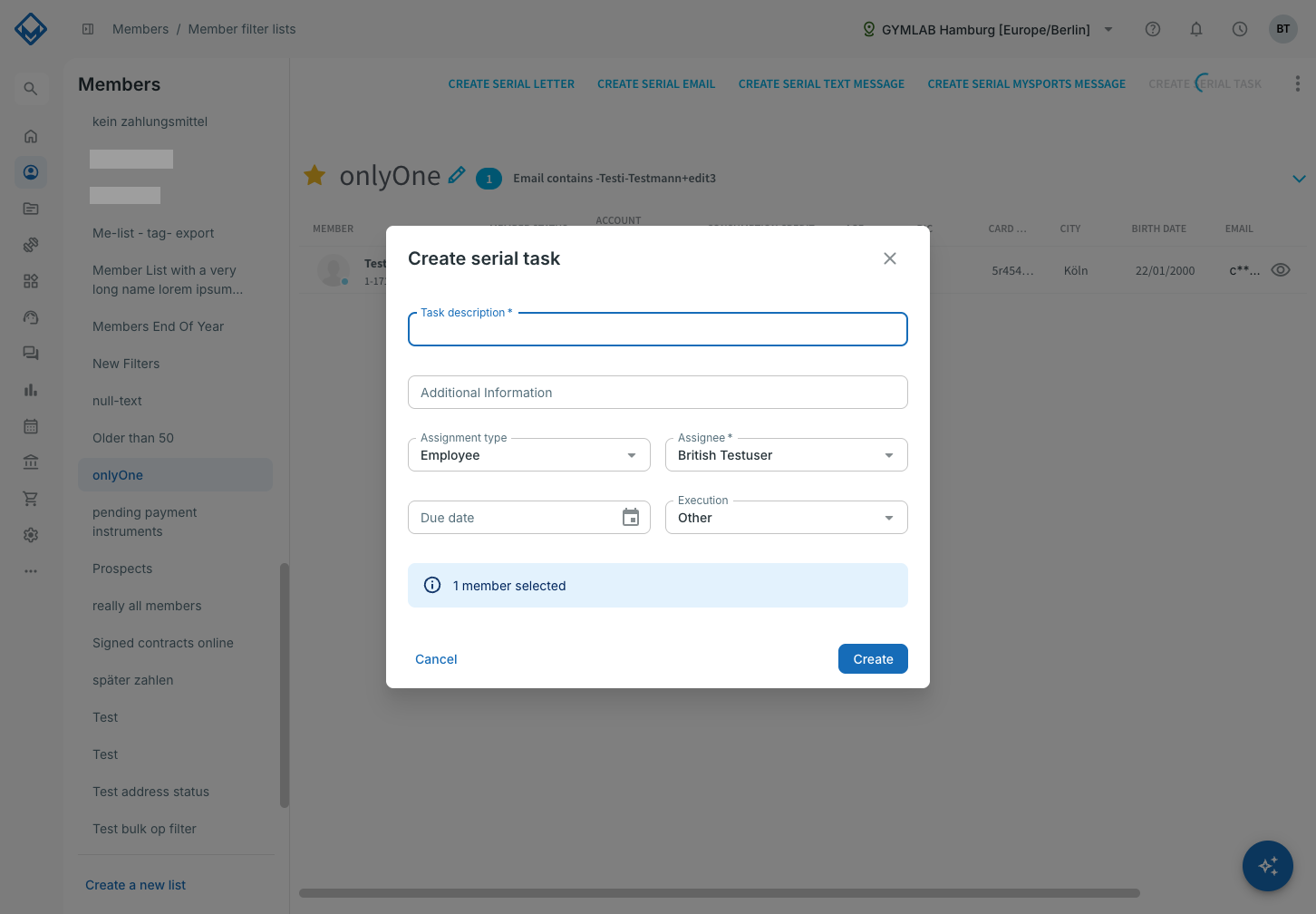Select the Prospects filter list
Screen dimensions: 1316x914
122,569
